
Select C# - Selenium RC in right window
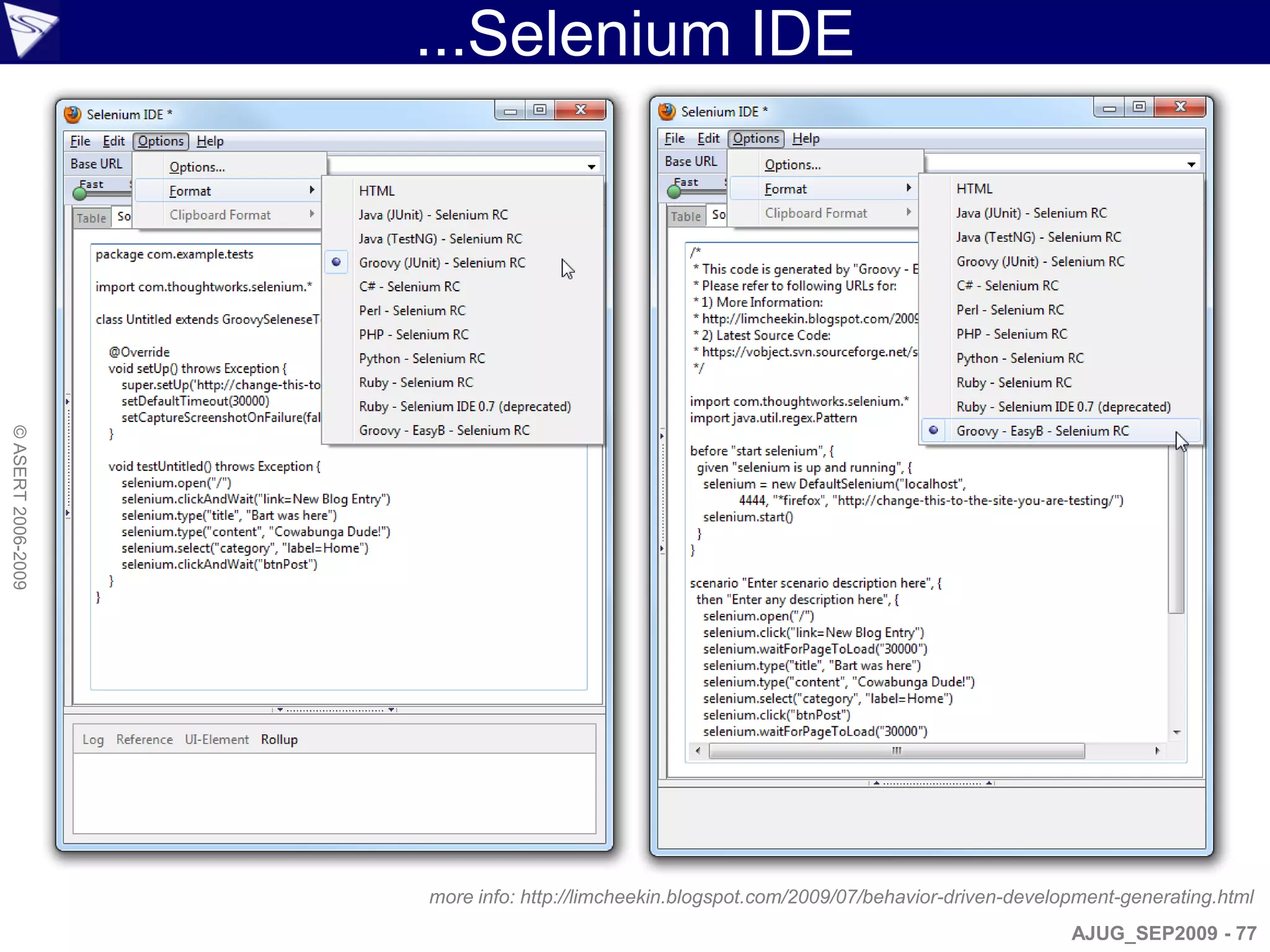(1061, 286)
